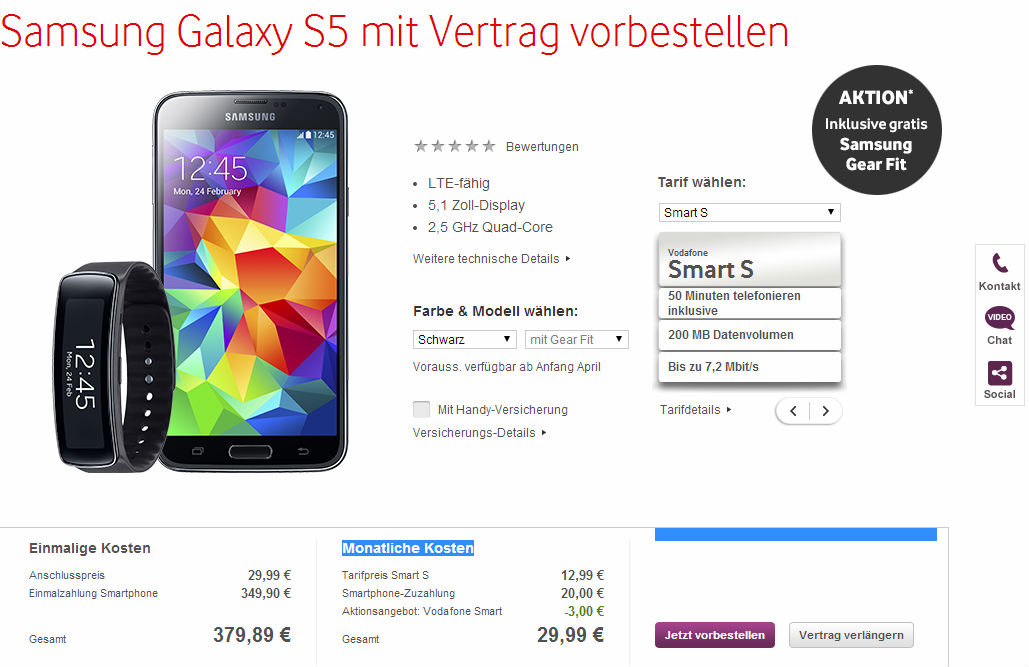Image resolution: width=1029 pixels, height=667 pixels.
Task: Click the five-star rating icons
Action: coord(454,146)
